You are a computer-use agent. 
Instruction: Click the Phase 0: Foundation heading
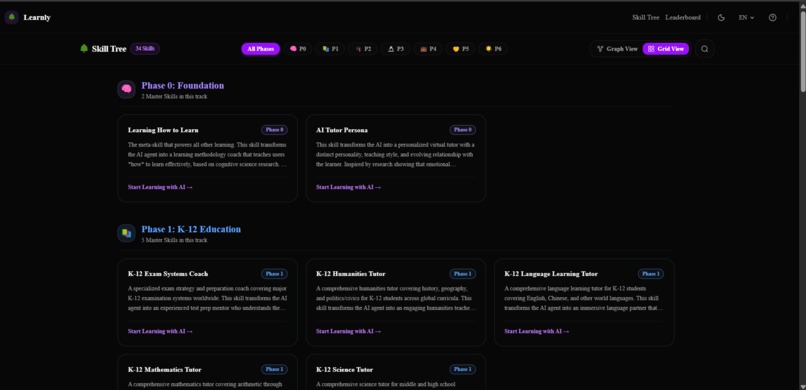[x=182, y=85]
